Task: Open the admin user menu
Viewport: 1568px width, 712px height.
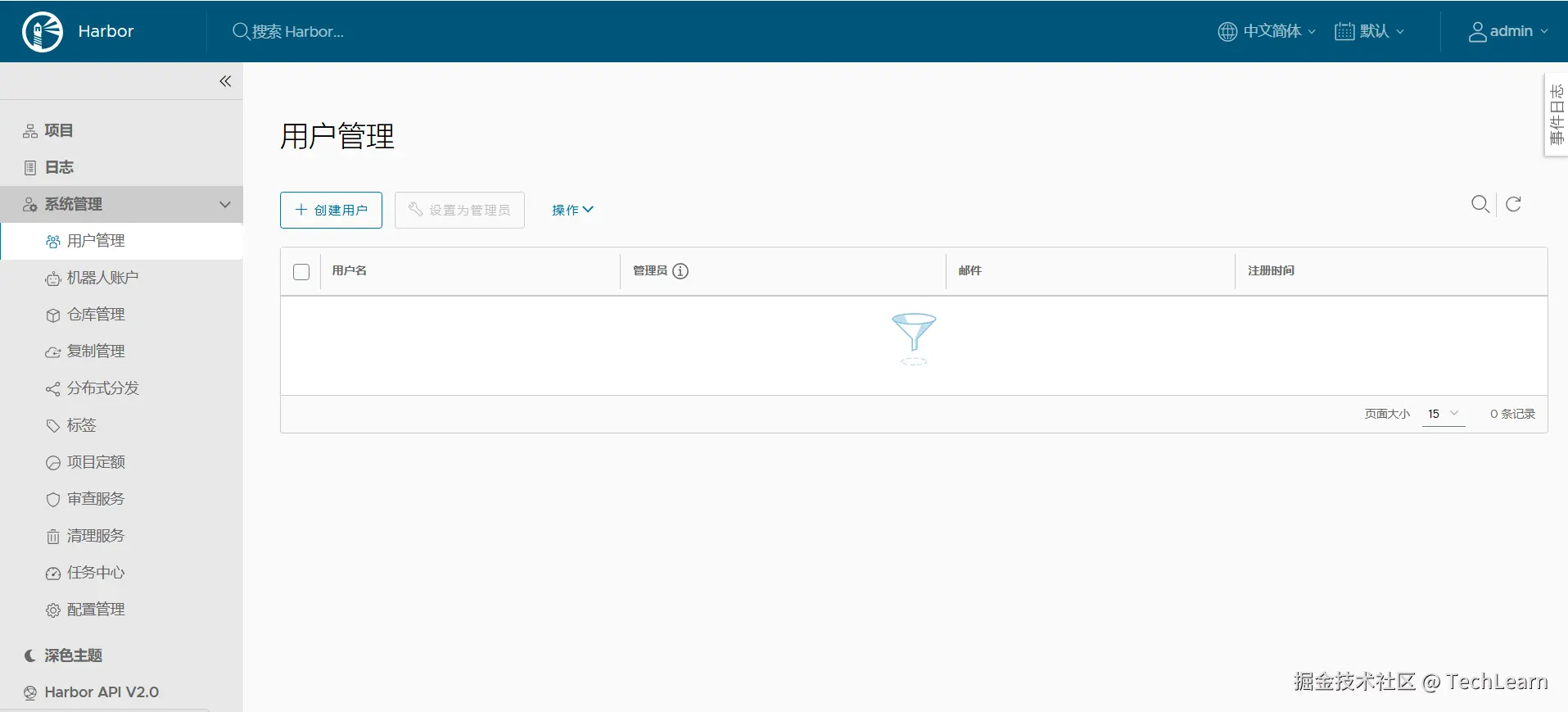Action: coord(1508,31)
